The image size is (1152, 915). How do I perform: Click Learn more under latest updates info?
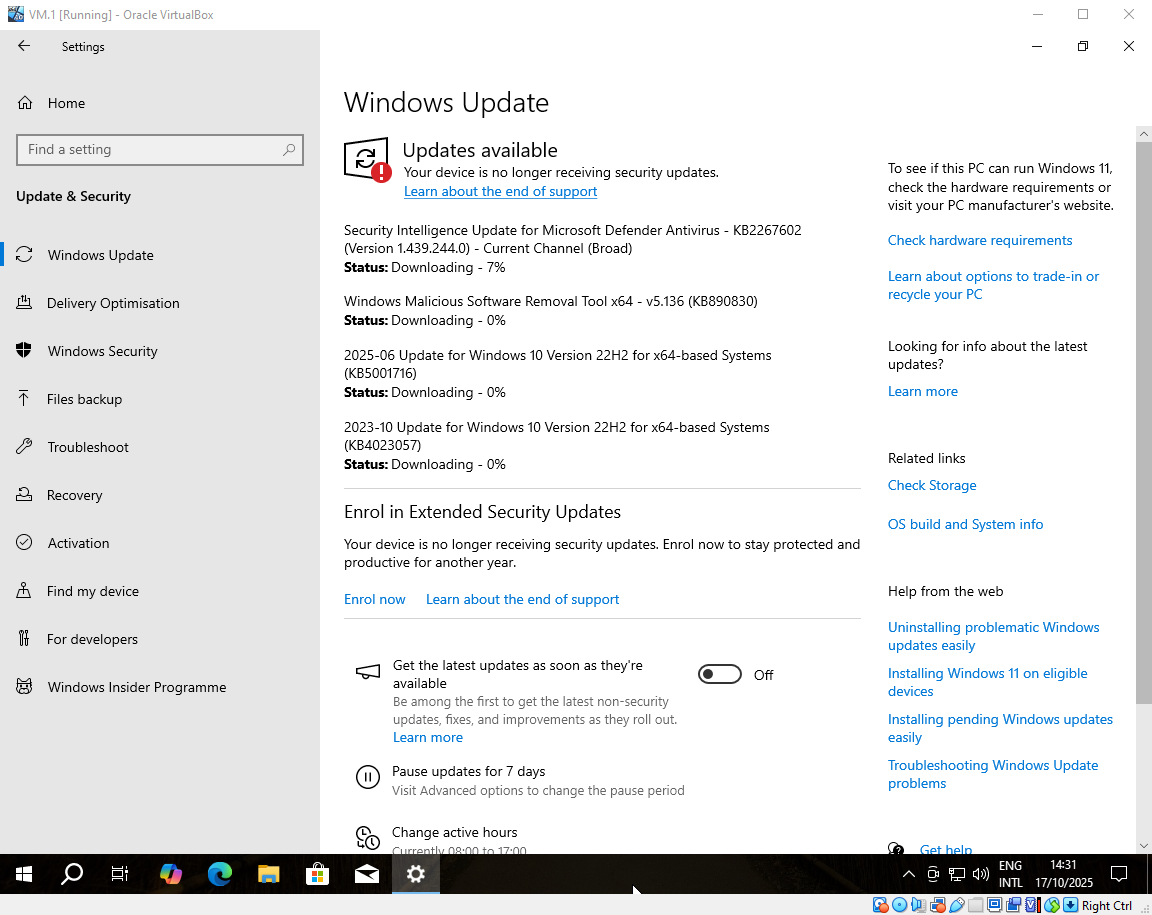click(923, 391)
